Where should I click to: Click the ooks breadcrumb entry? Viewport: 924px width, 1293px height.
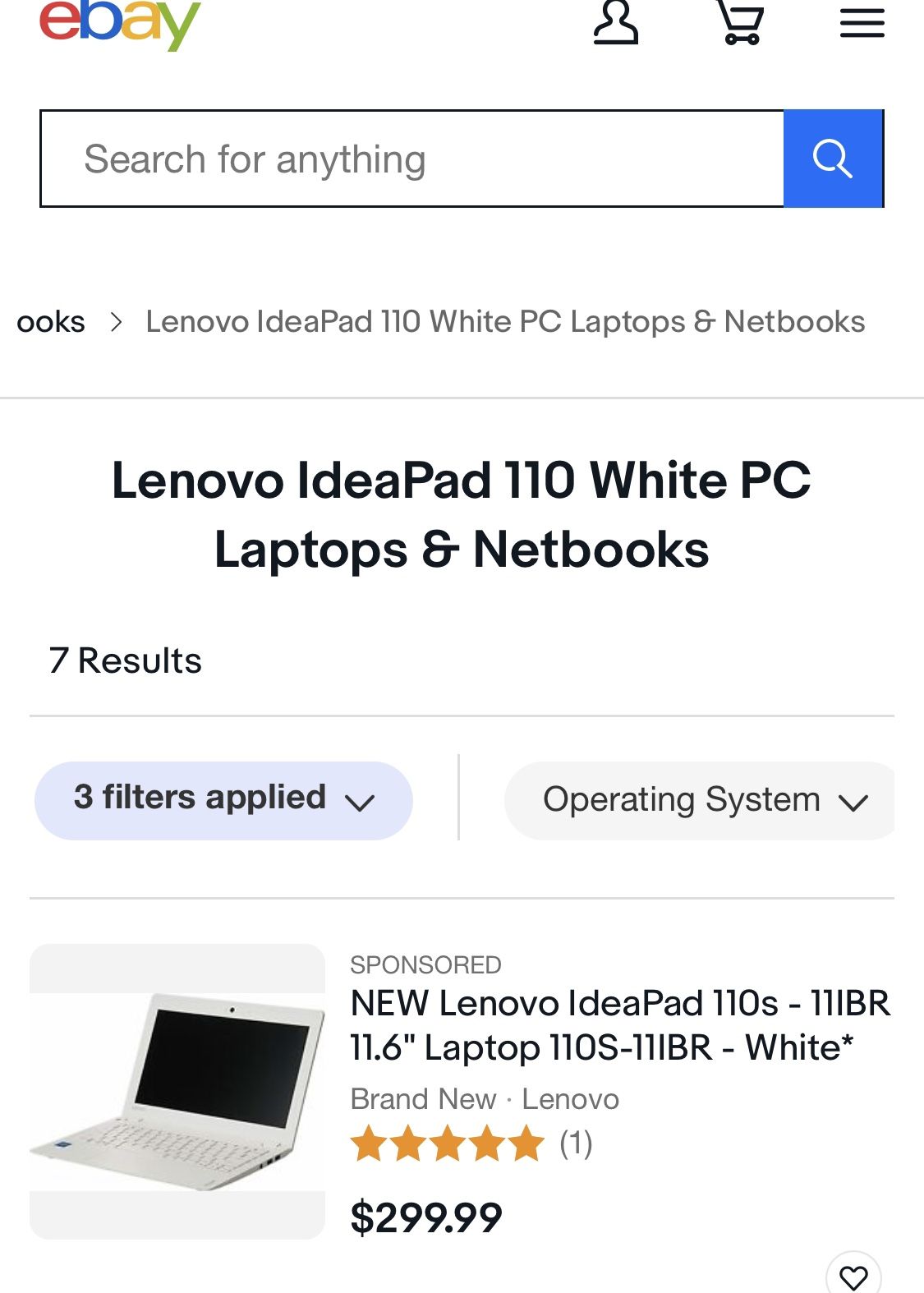(50, 321)
